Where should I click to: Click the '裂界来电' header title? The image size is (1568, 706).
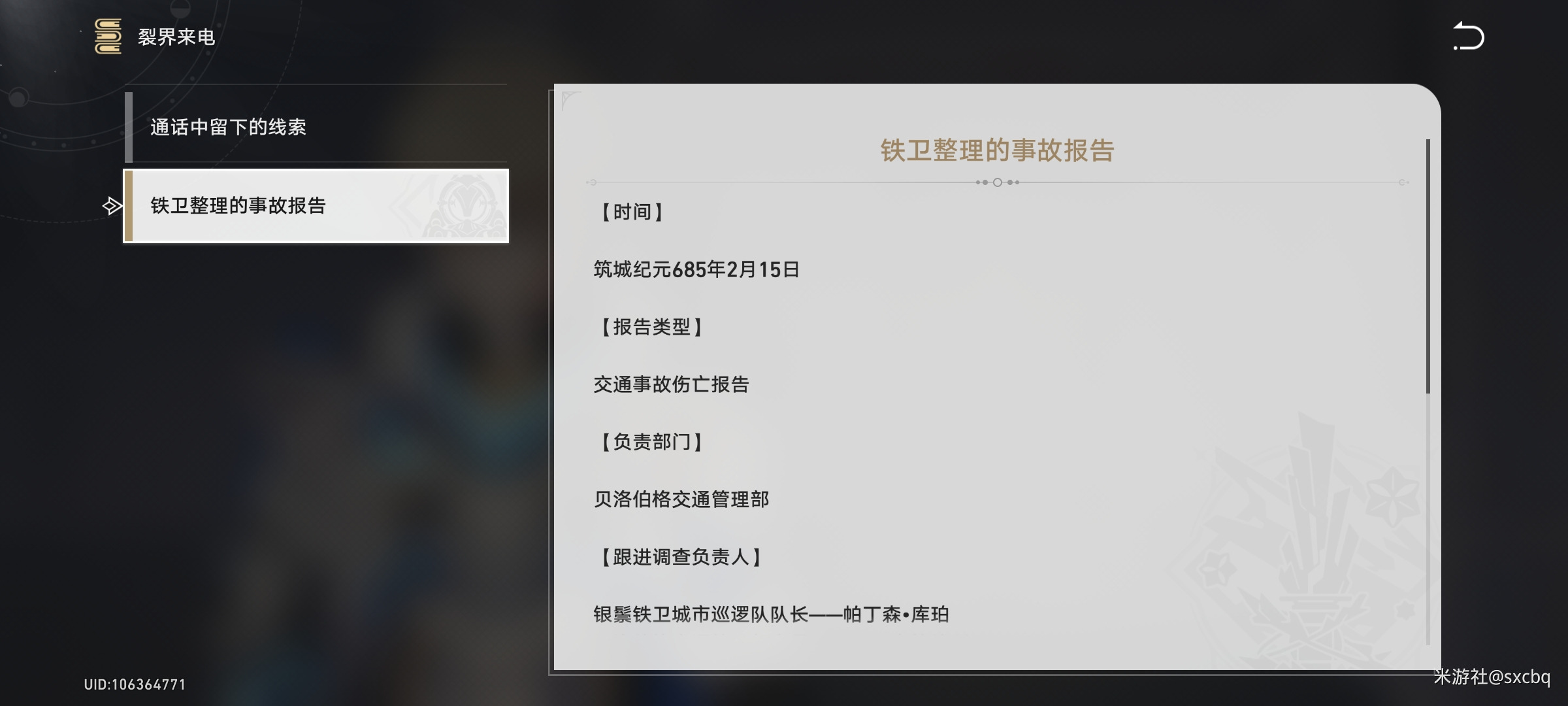176,37
